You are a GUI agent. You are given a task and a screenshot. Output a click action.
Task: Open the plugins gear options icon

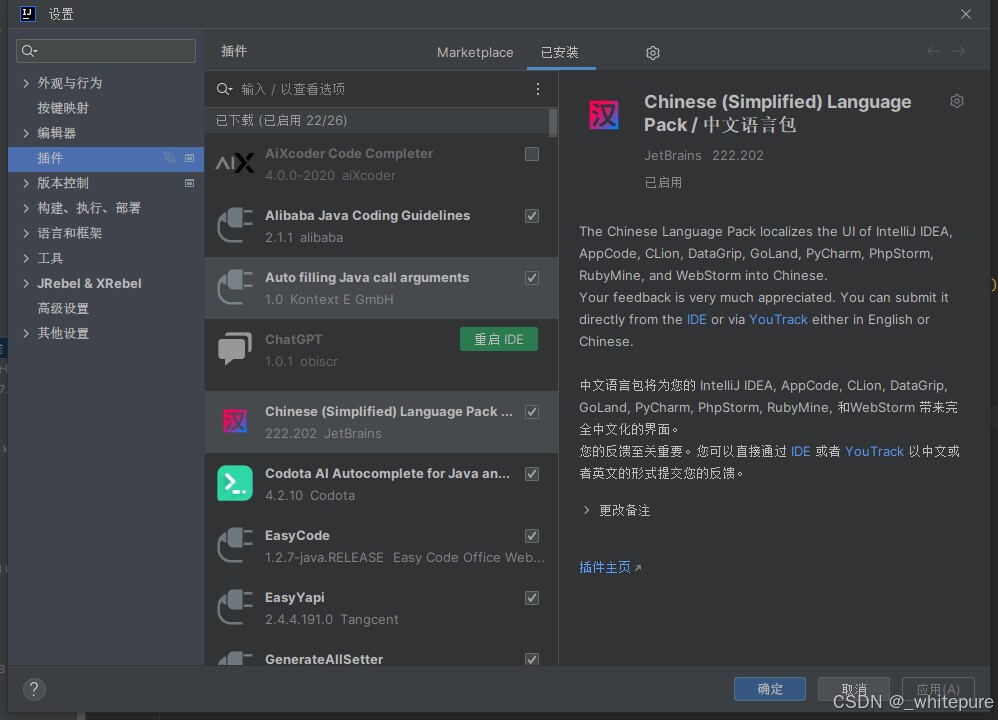[652, 53]
